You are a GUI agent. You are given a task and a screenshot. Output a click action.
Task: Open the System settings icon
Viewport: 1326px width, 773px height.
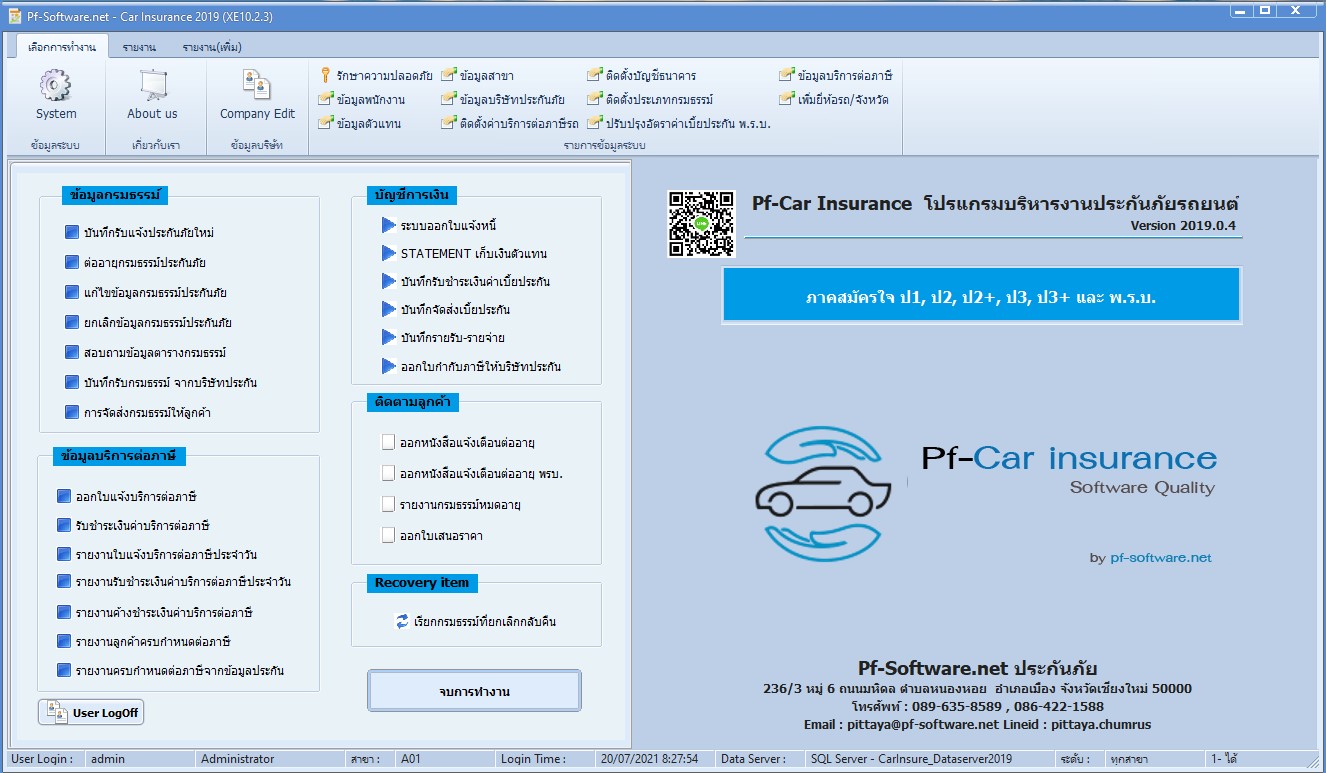[56, 97]
